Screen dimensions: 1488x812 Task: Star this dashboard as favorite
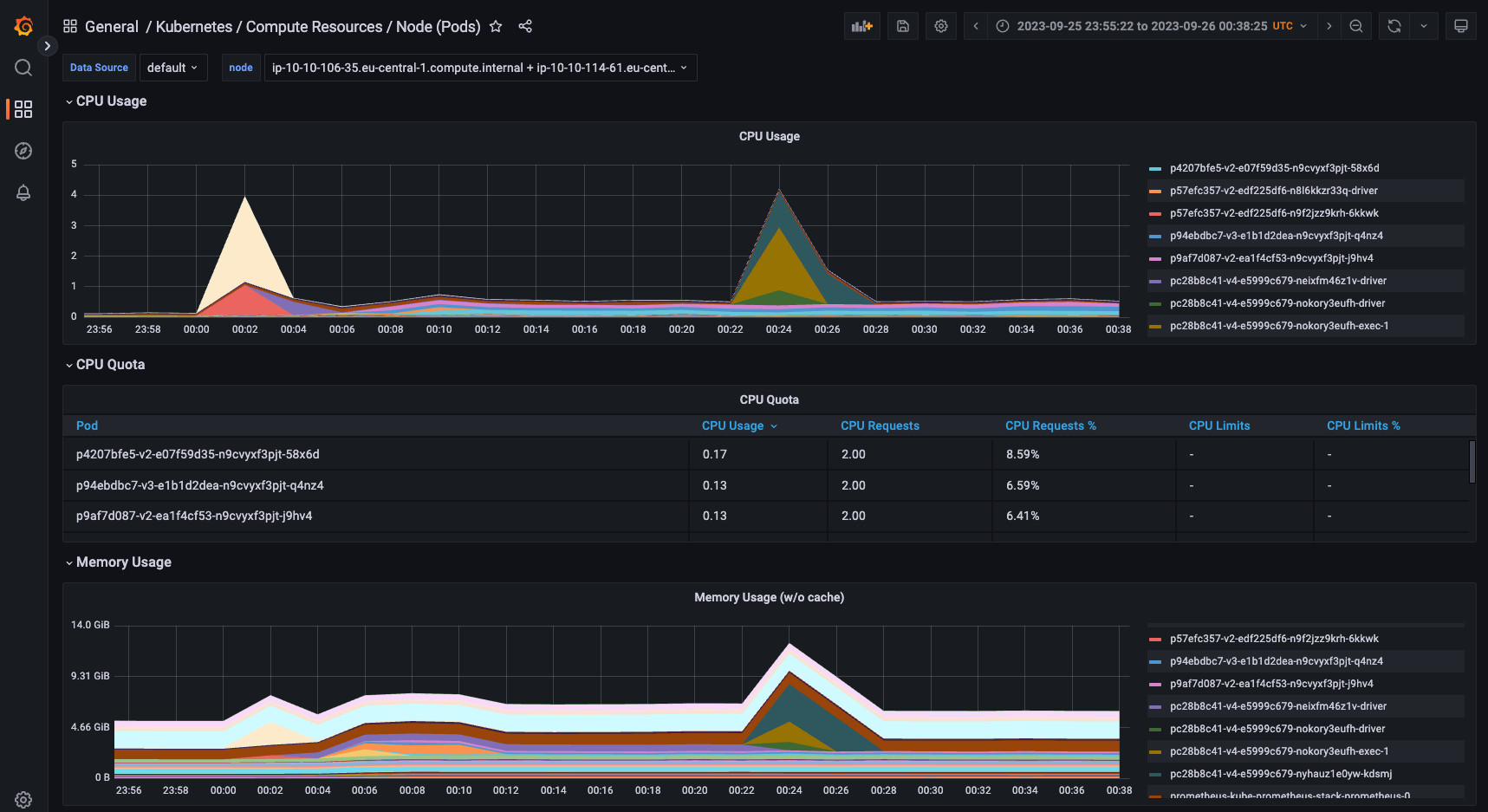[x=496, y=27]
